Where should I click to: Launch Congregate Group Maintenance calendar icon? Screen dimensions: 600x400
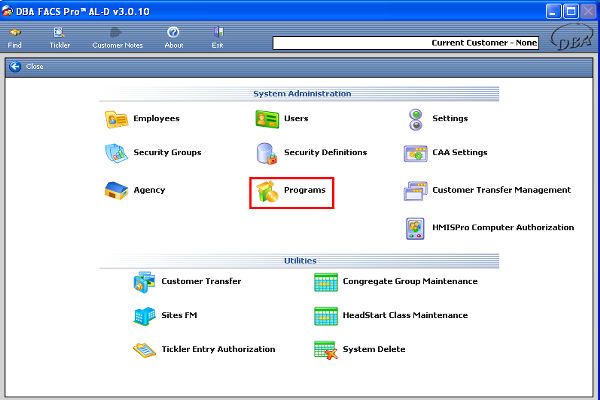pyautogui.click(x=326, y=282)
